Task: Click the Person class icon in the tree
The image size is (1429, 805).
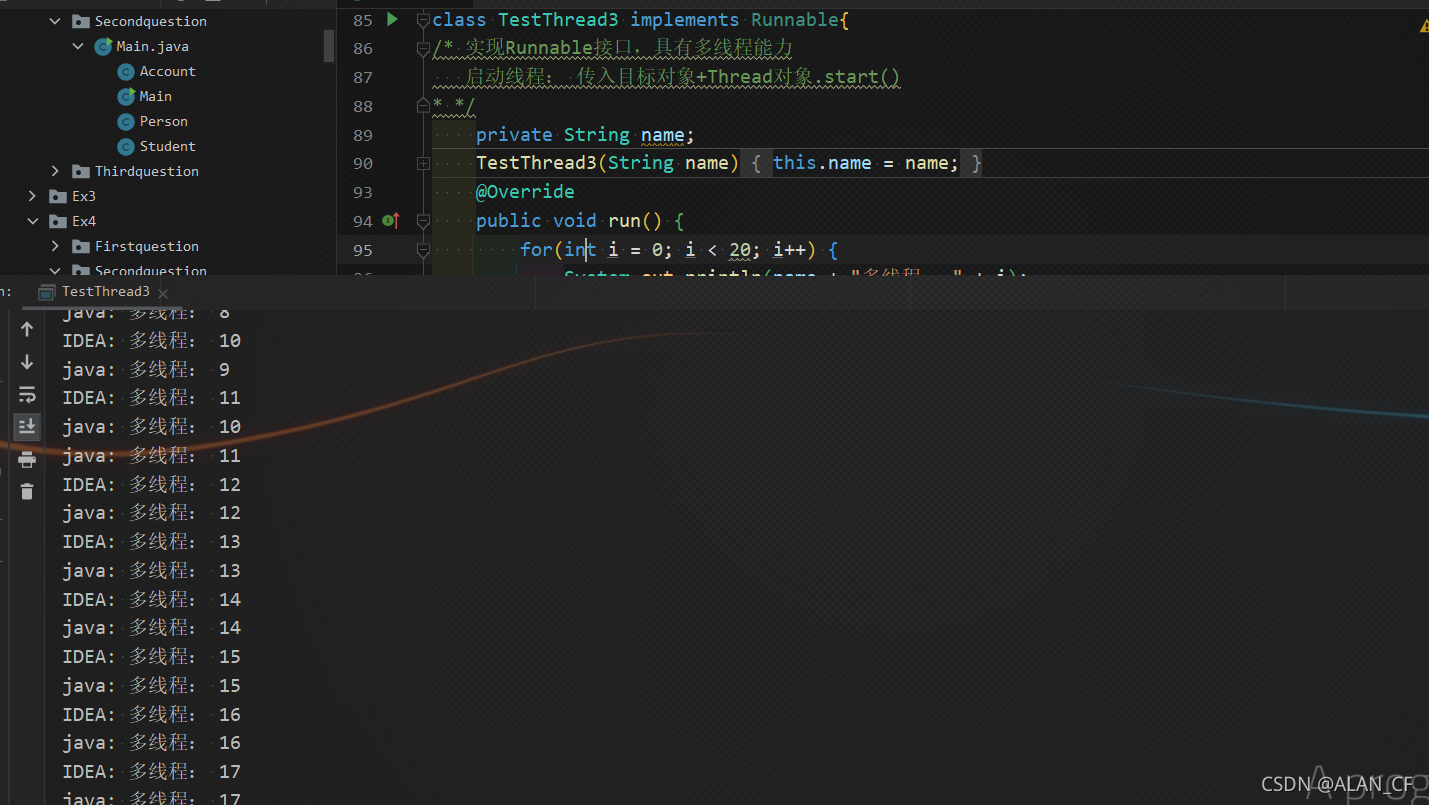Action: [126, 121]
